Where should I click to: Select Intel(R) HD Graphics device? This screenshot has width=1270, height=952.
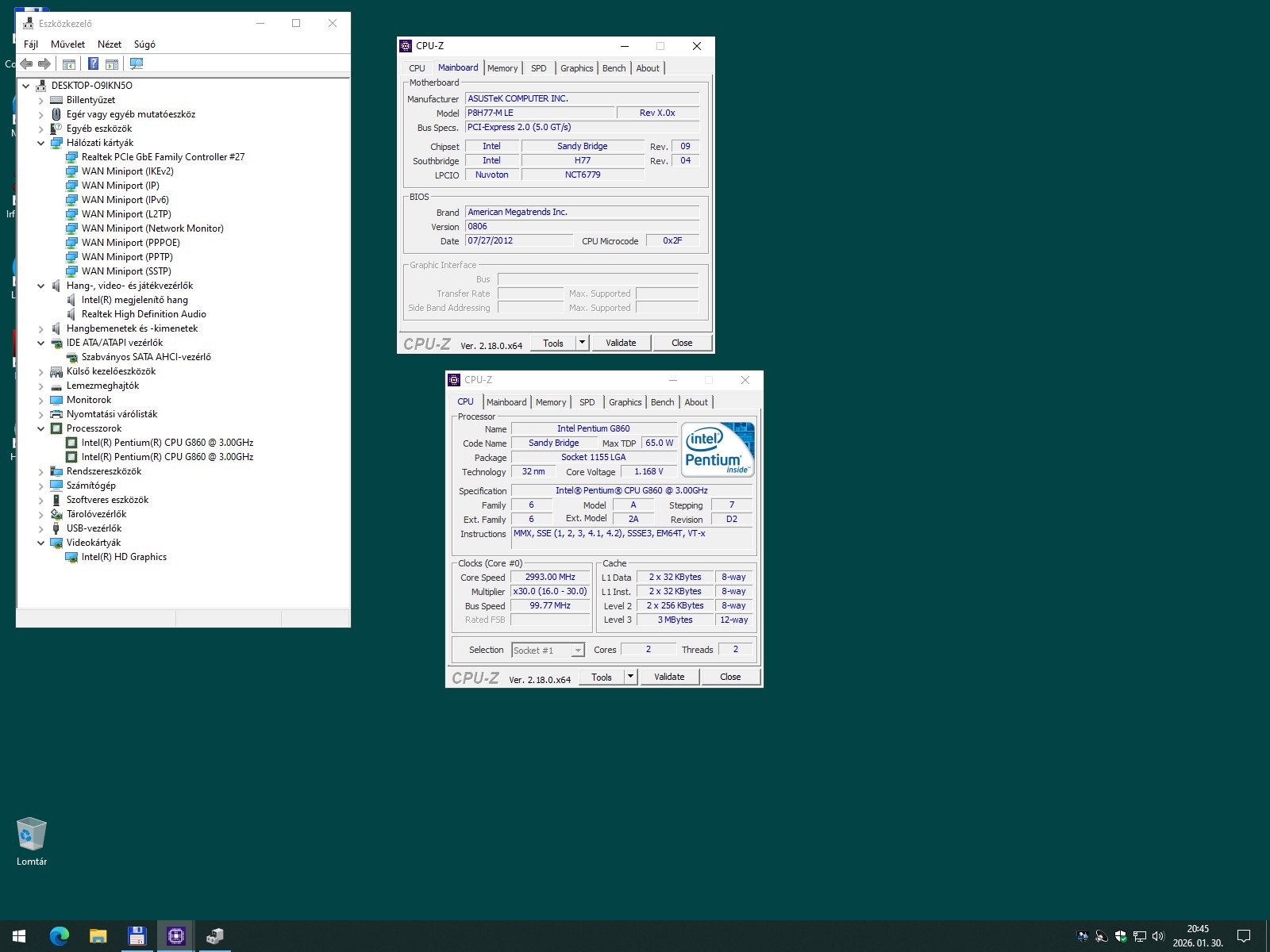124,557
